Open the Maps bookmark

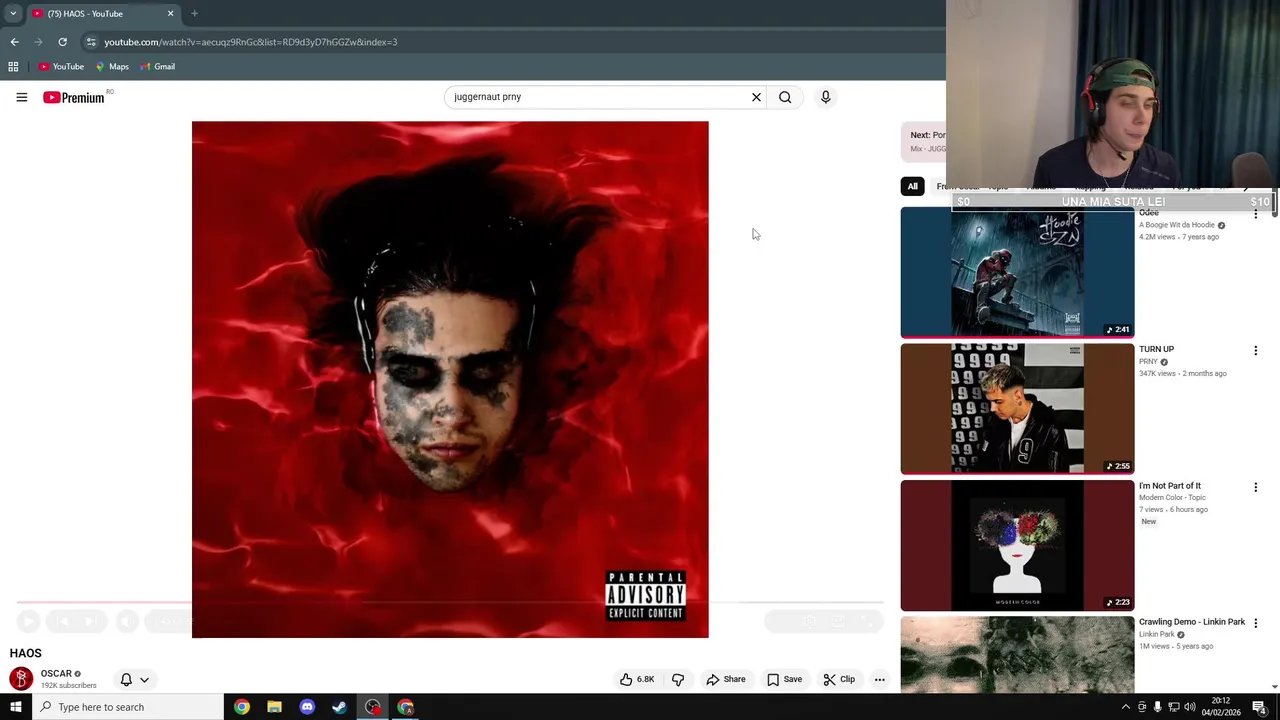click(x=112, y=66)
